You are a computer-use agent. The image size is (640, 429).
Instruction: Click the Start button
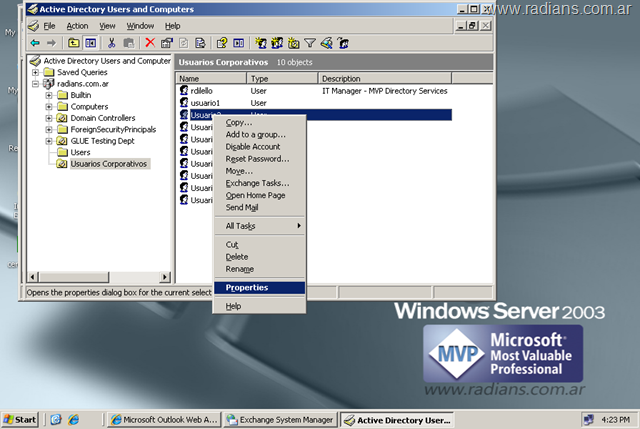pyautogui.click(x=20, y=419)
